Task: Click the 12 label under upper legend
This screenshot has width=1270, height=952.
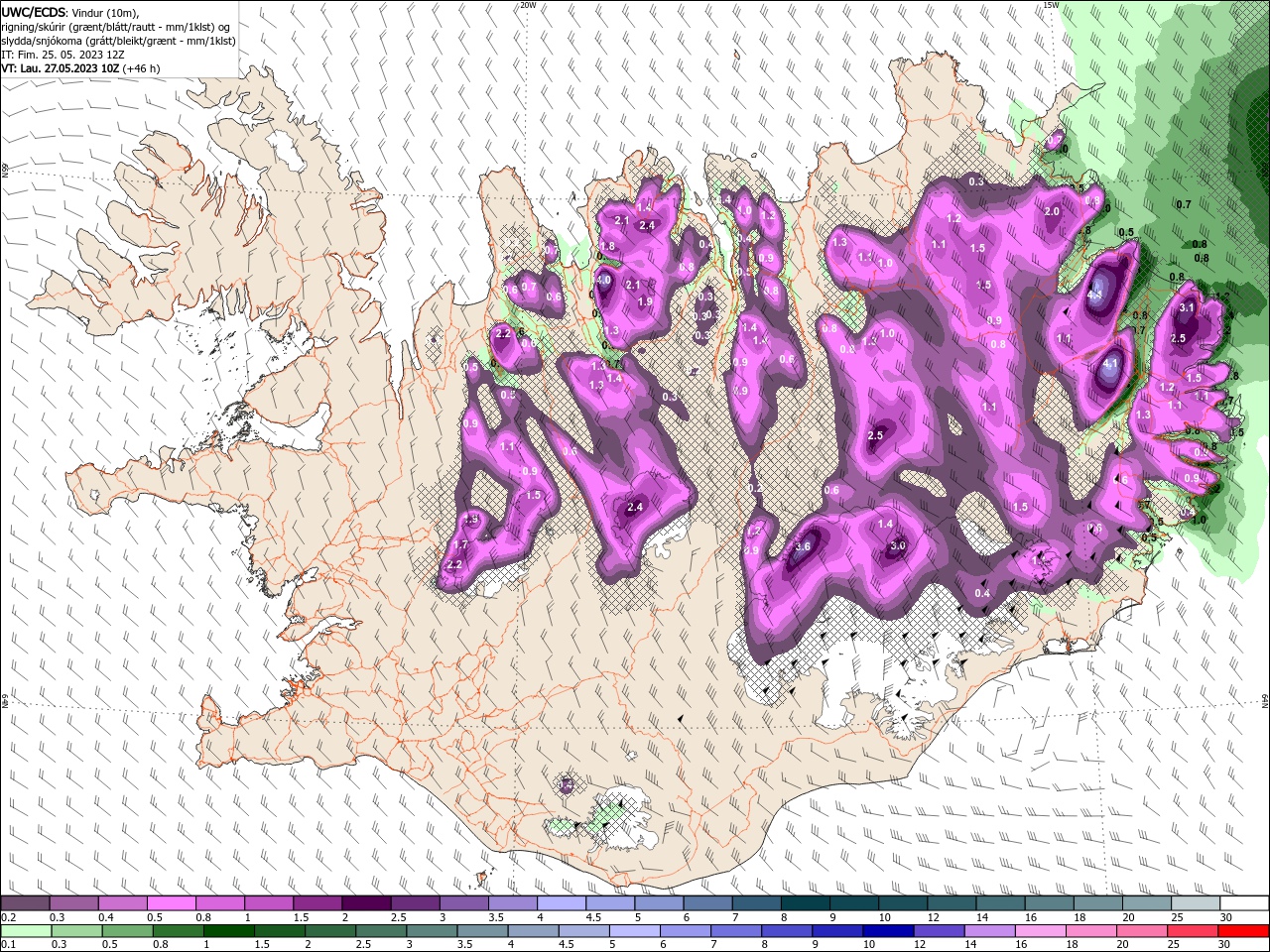Action: click(x=933, y=917)
